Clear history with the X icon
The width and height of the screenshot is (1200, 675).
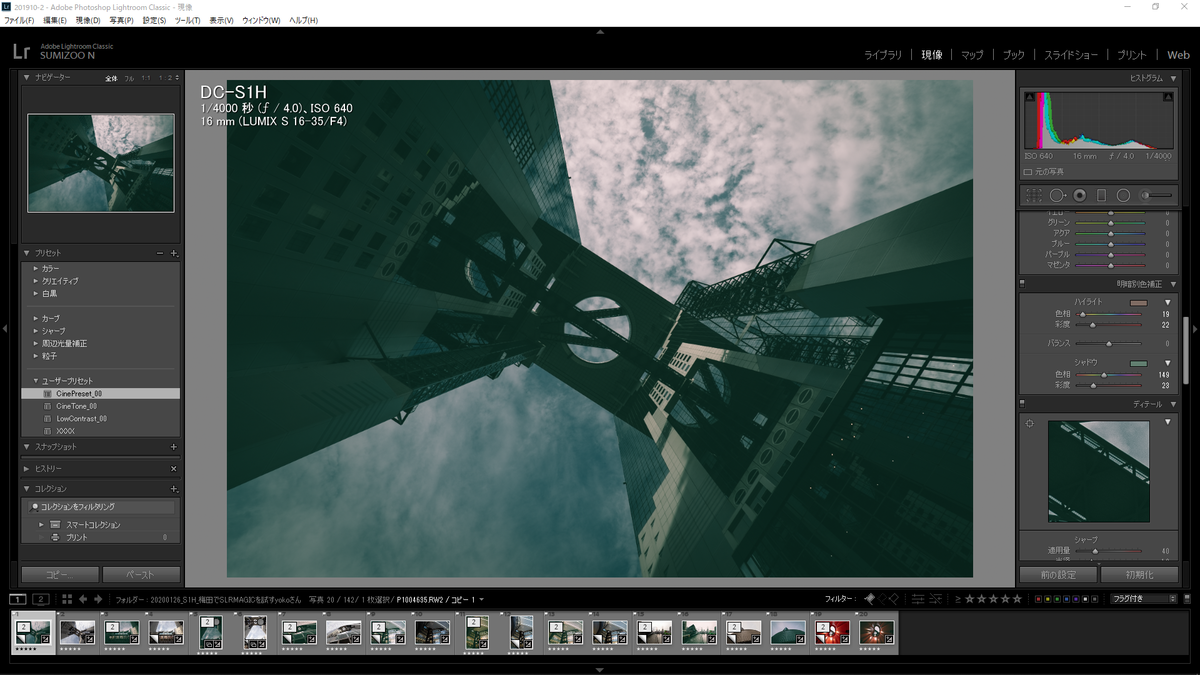[x=174, y=468]
